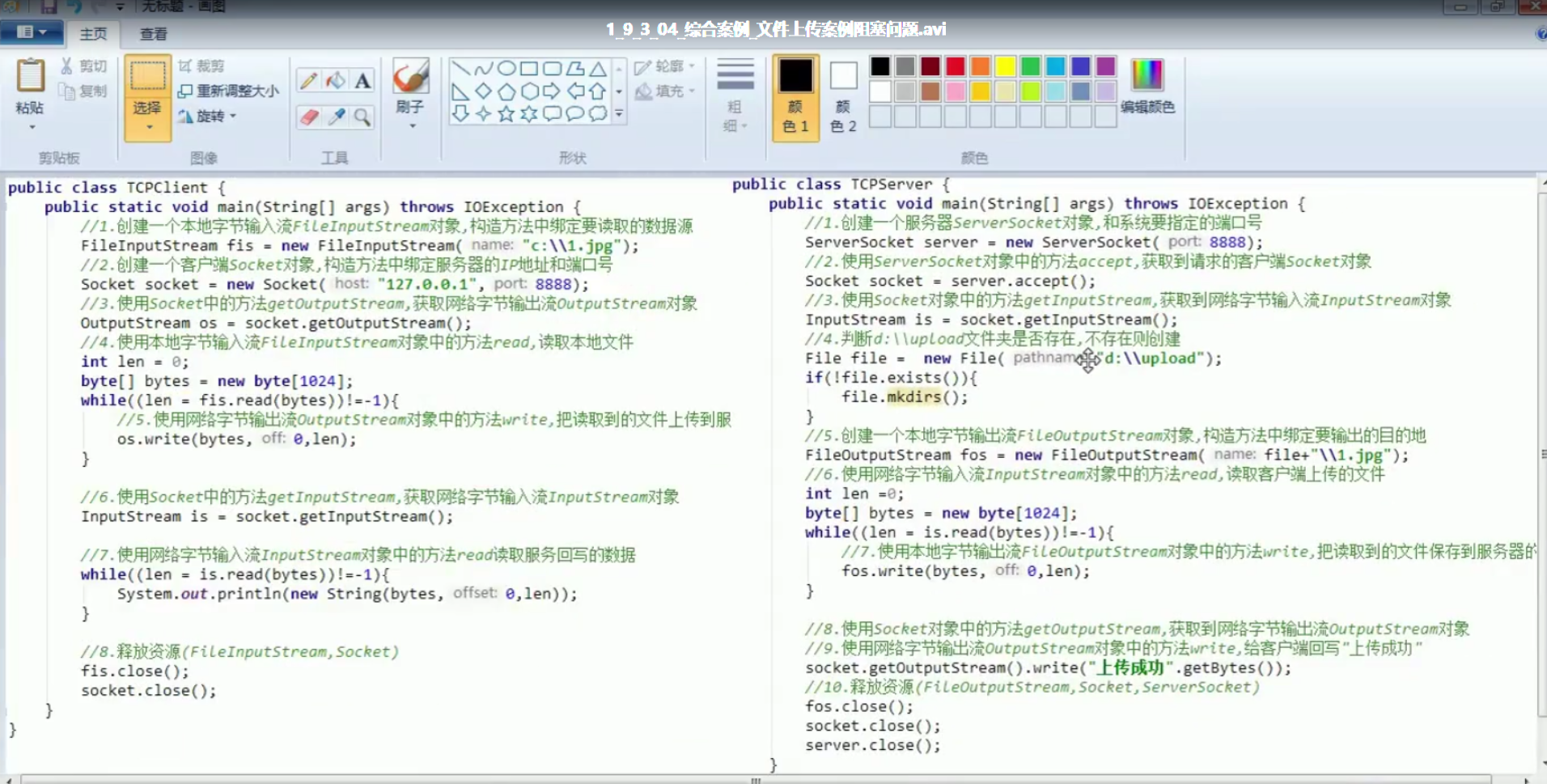1547x784 pixels.
Task: Pick the pentagon shape
Action: (506, 91)
